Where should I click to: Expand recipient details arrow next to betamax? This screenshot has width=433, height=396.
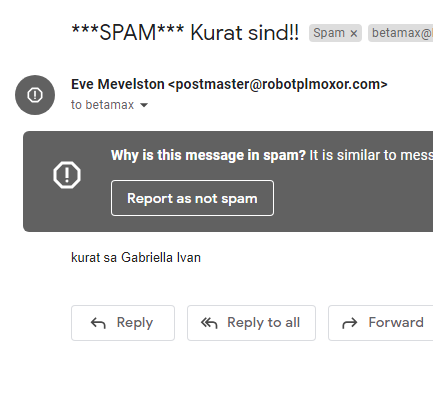click(x=144, y=105)
